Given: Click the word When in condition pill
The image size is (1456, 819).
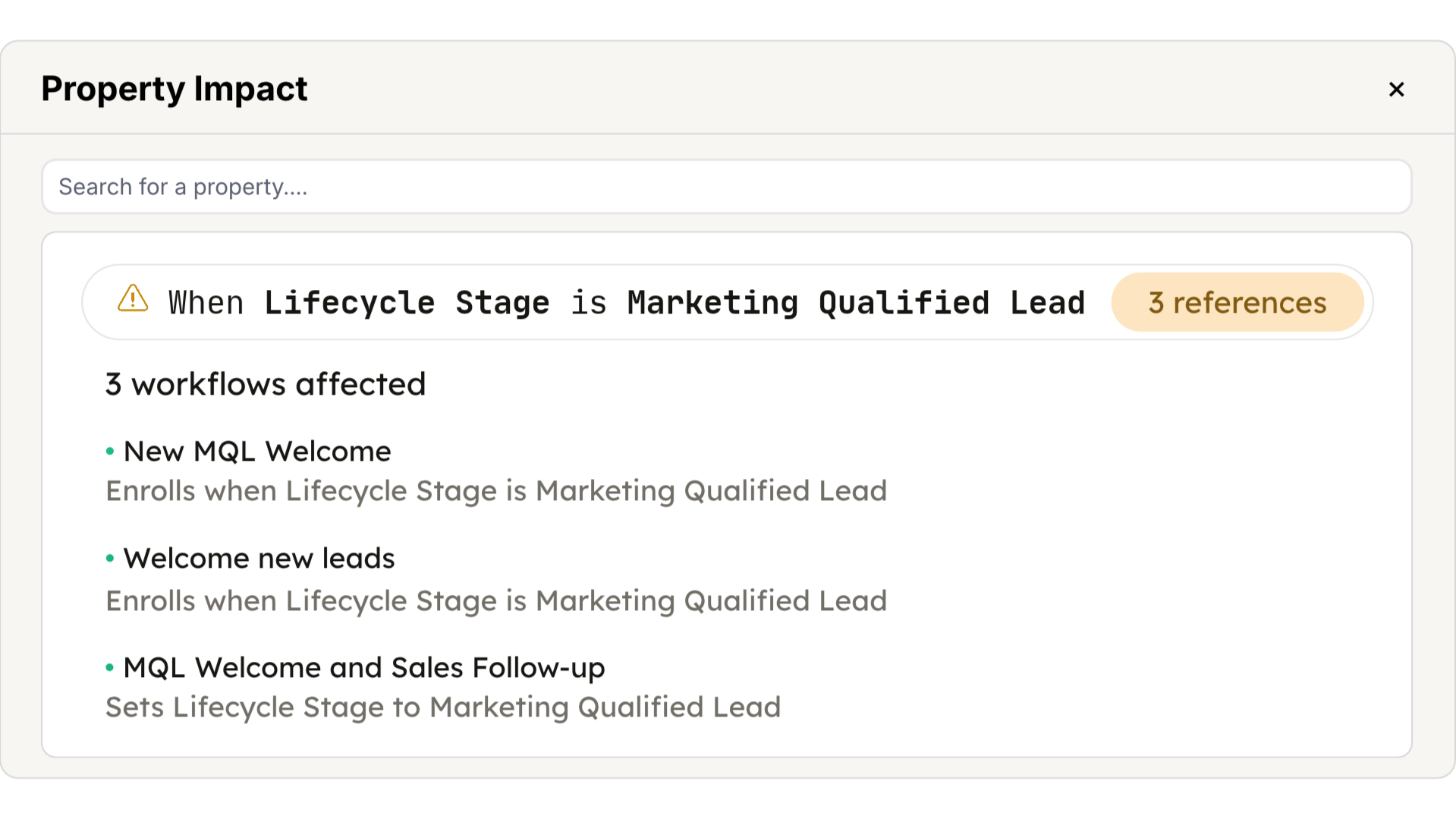Looking at the screenshot, I should click(206, 303).
